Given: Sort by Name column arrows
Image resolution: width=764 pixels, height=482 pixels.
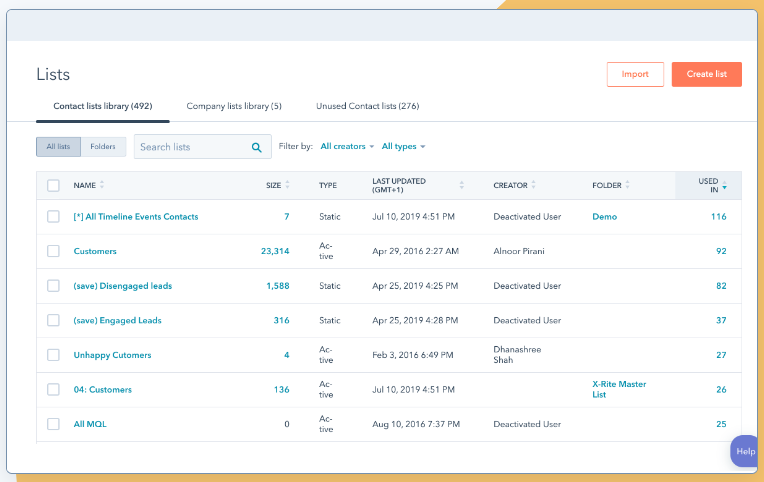Looking at the screenshot, I should coord(102,185).
